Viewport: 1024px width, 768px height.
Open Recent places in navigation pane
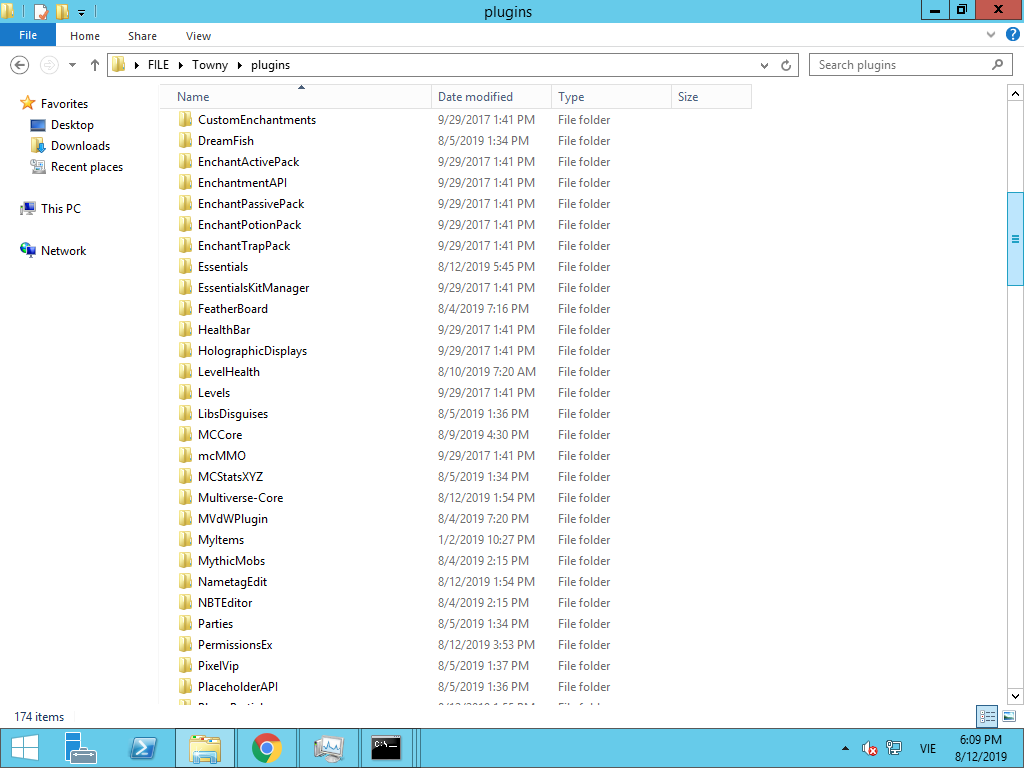click(87, 167)
